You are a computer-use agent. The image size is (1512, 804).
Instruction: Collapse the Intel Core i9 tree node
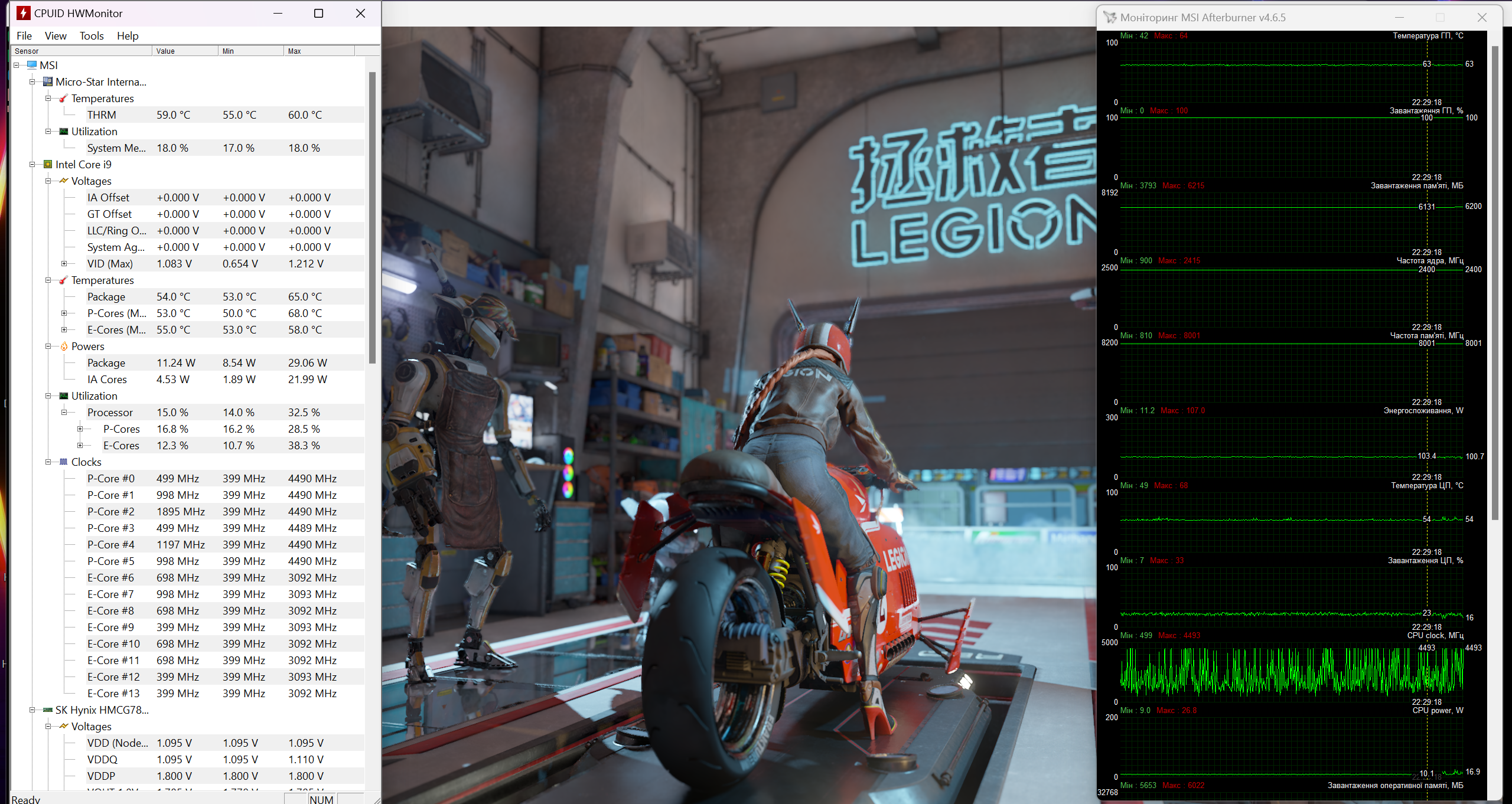tap(32, 164)
